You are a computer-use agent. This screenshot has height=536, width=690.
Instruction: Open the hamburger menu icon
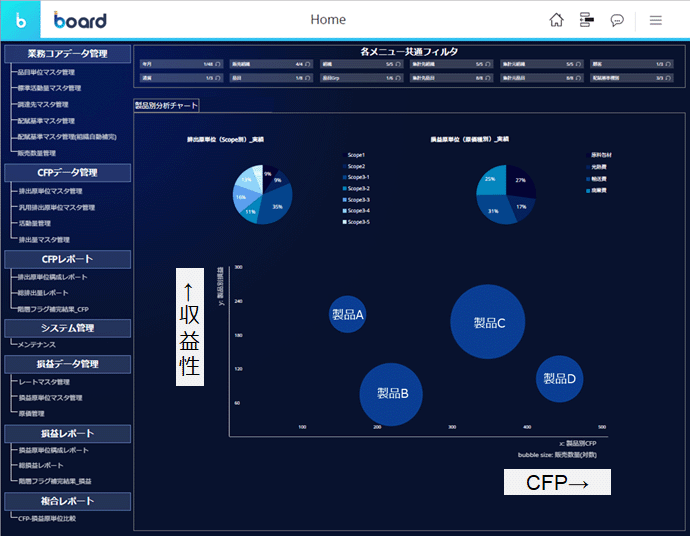(x=656, y=20)
